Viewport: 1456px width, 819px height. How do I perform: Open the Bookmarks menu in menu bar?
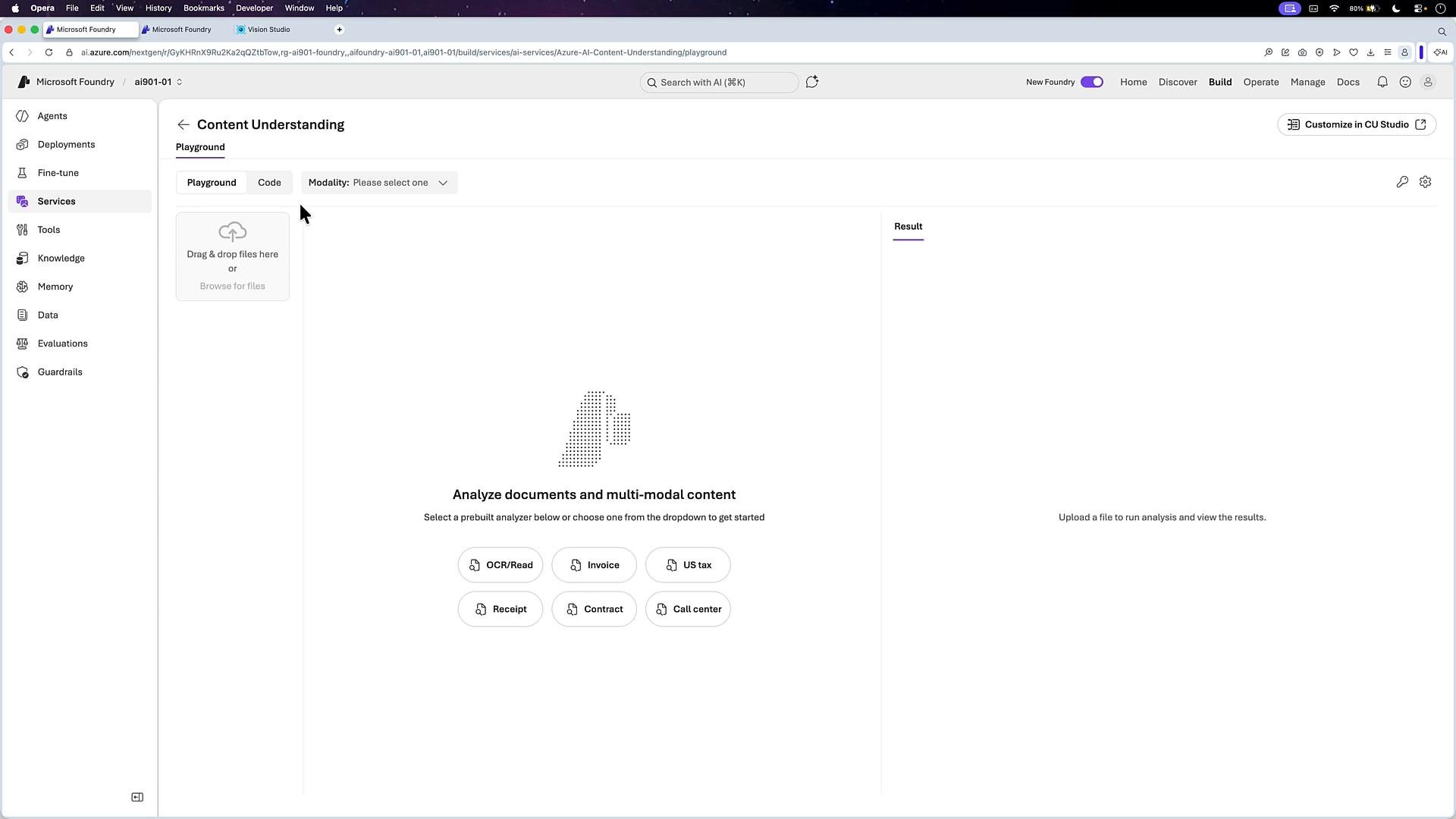pos(203,8)
